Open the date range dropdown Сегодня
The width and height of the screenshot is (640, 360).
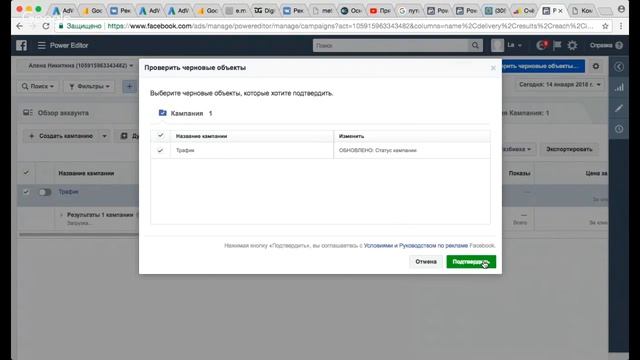[x=560, y=84]
